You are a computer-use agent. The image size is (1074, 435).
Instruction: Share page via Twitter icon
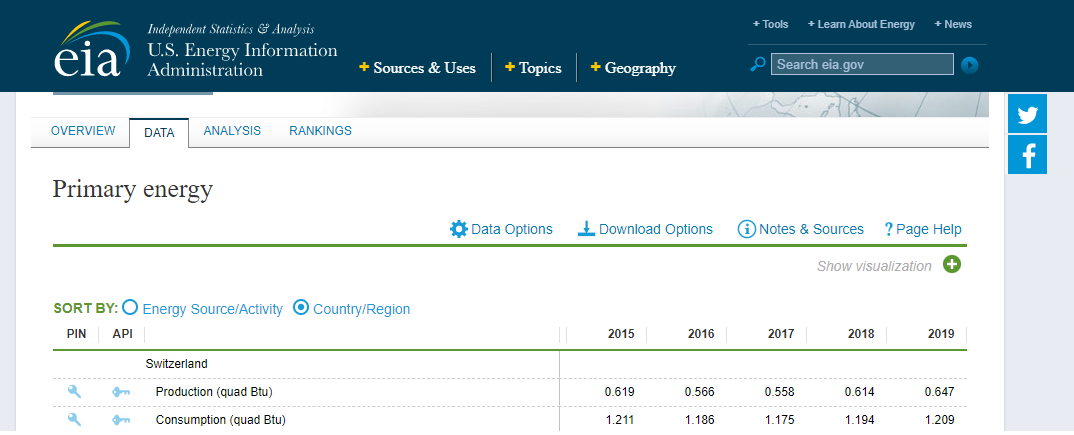[x=1027, y=114]
